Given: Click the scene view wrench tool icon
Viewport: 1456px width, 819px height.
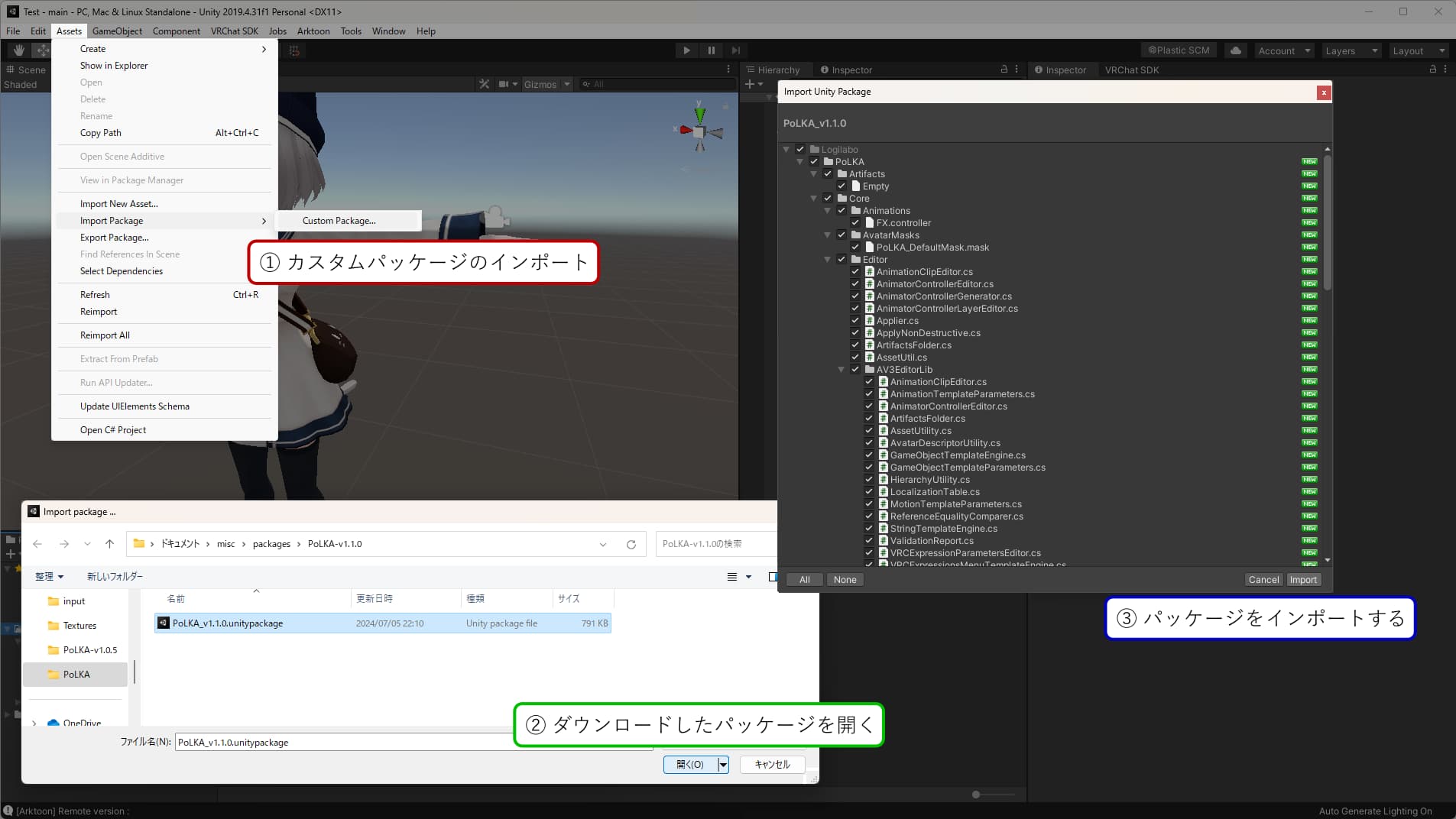Looking at the screenshot, I should [x=483, y=84].
